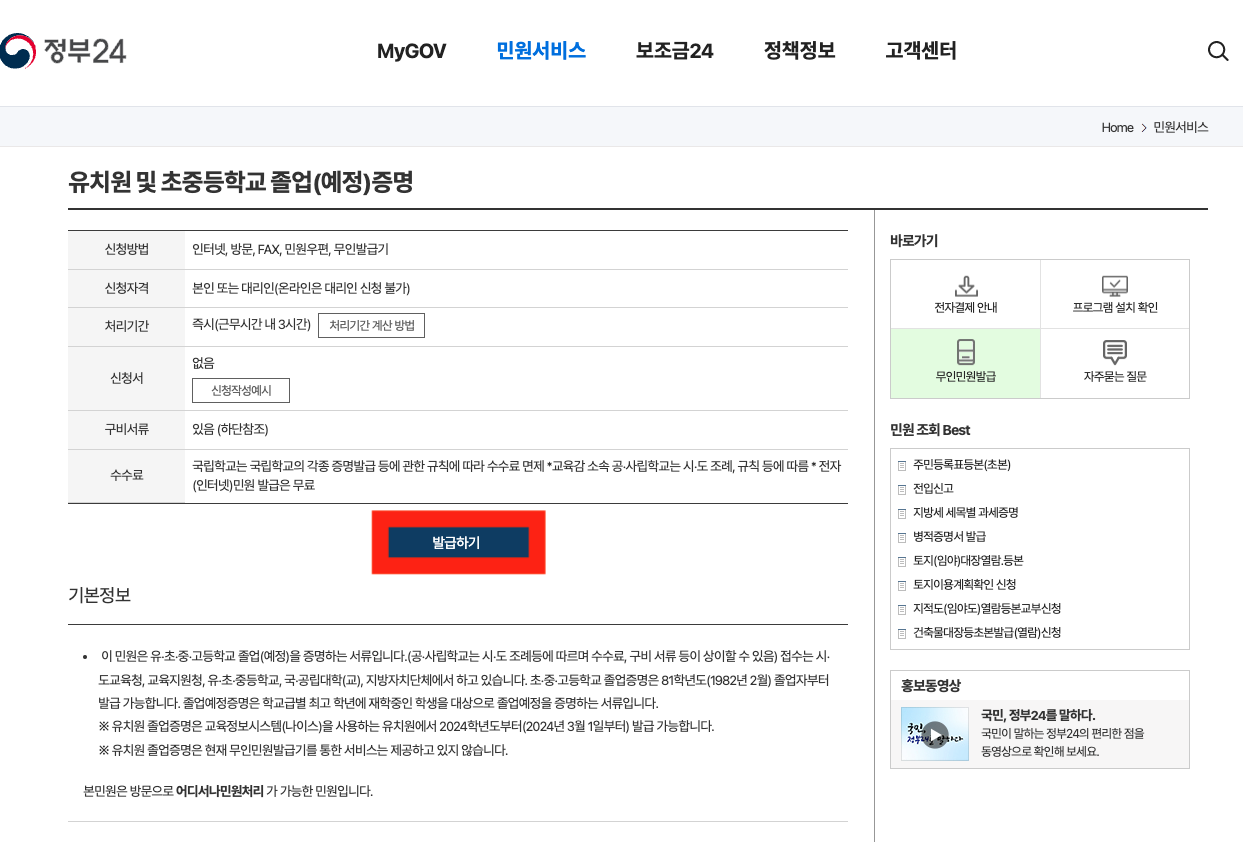Select the 보조금24 navigation menu

(x=674, y=51)
